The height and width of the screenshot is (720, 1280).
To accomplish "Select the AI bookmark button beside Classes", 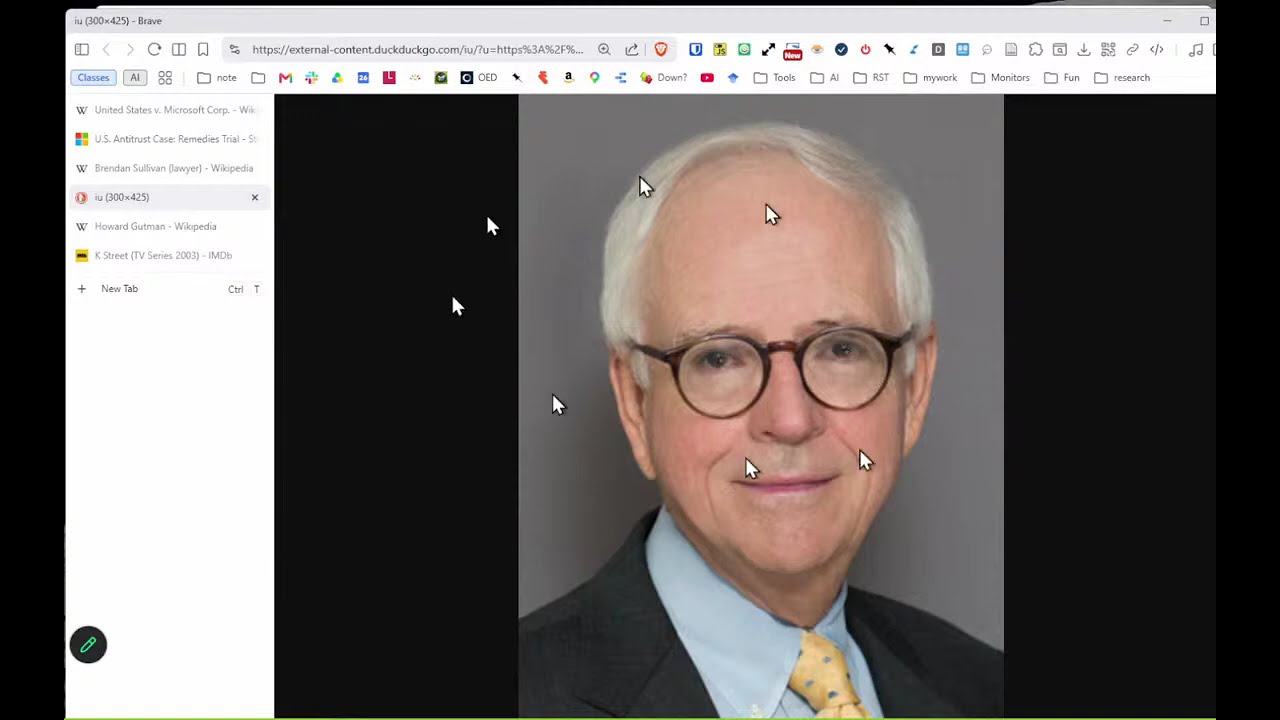I will coord(135,77).
